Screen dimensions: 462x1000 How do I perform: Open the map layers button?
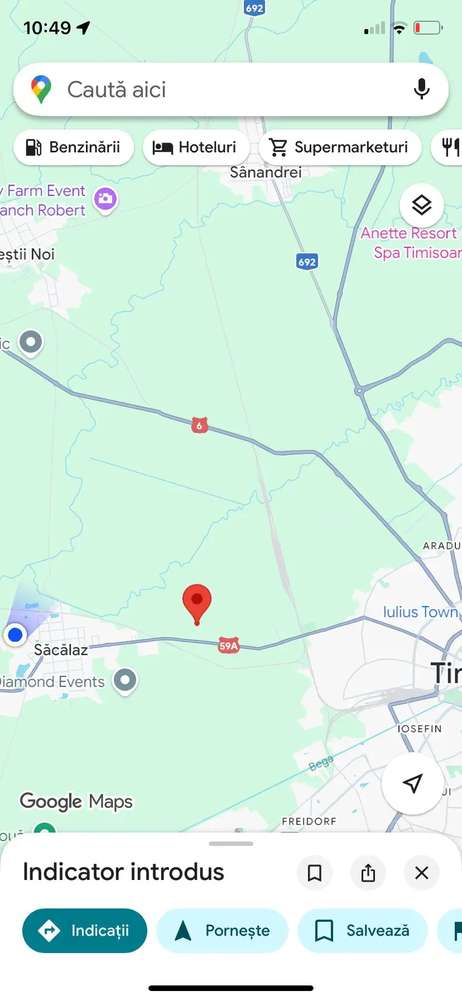pos(422,205)
